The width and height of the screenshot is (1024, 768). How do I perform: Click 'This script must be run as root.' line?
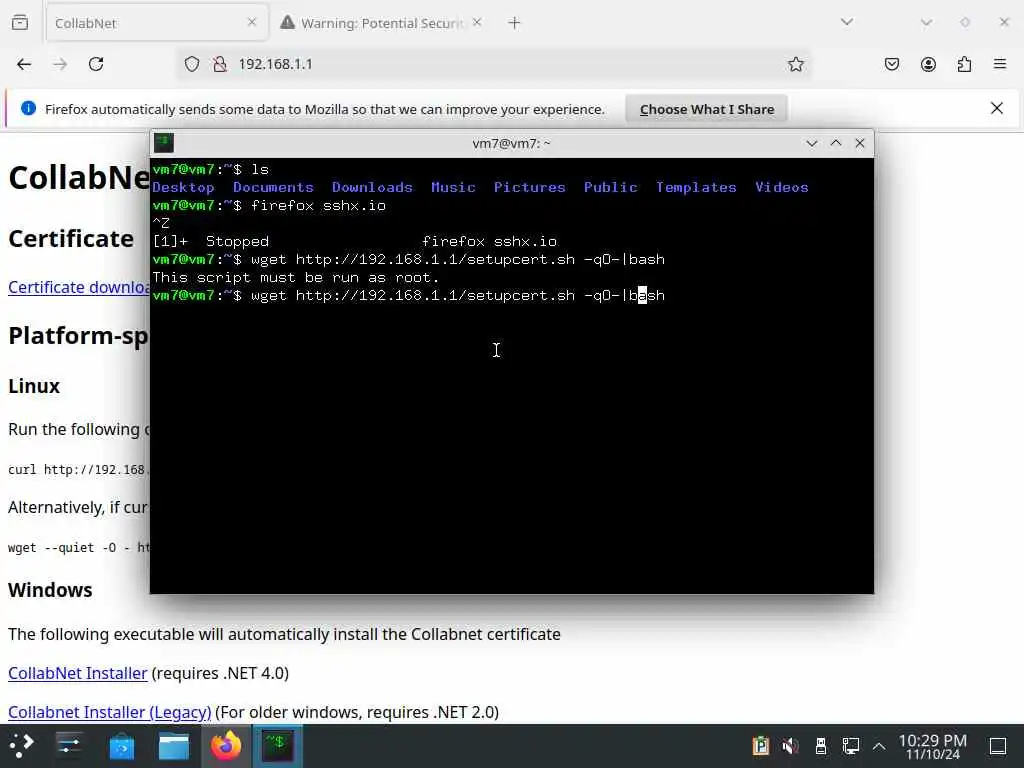pyautogui.click(x=296, y=278)
